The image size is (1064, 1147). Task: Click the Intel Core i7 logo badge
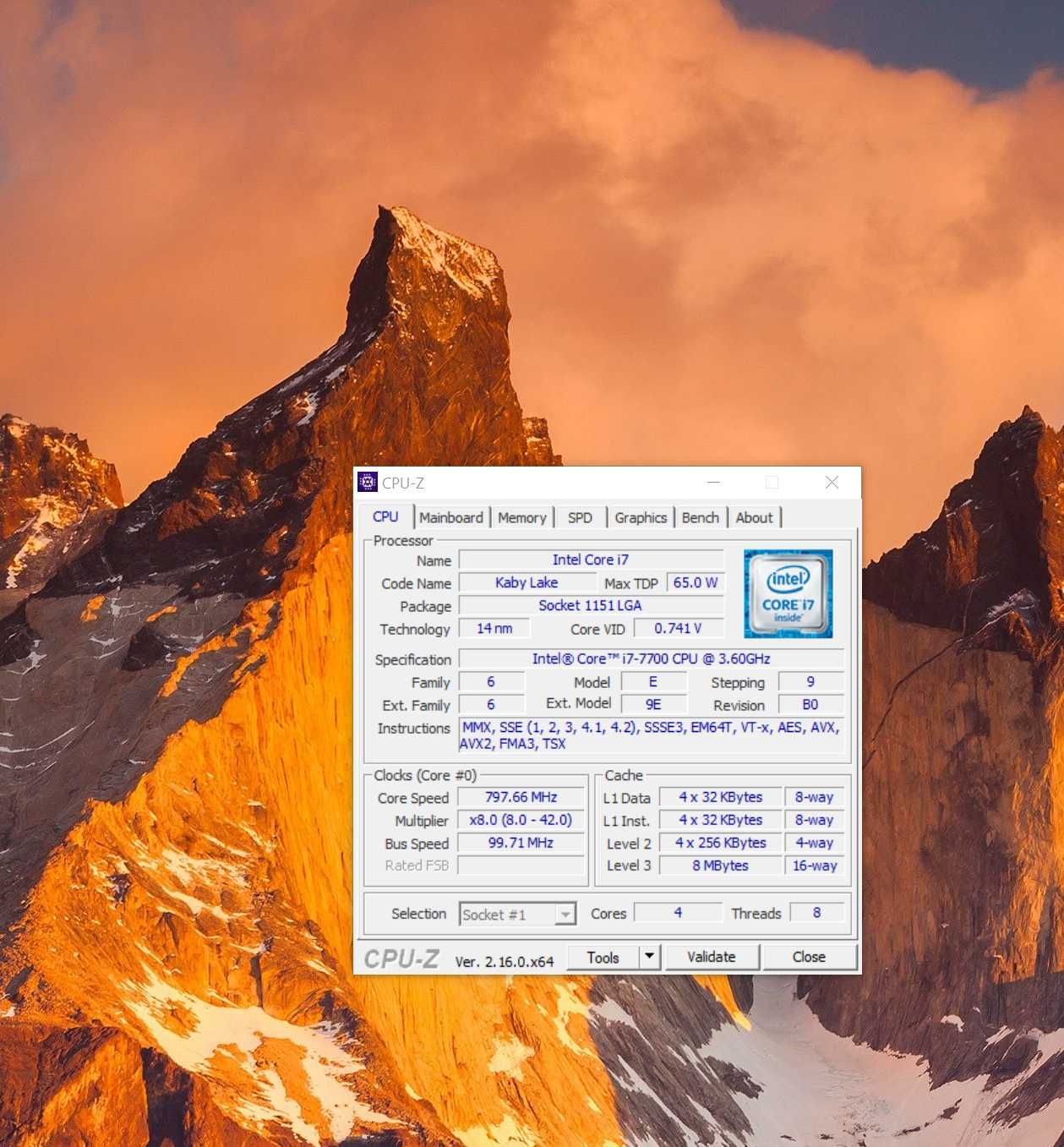pyautogui.click(x=788, y=594)
